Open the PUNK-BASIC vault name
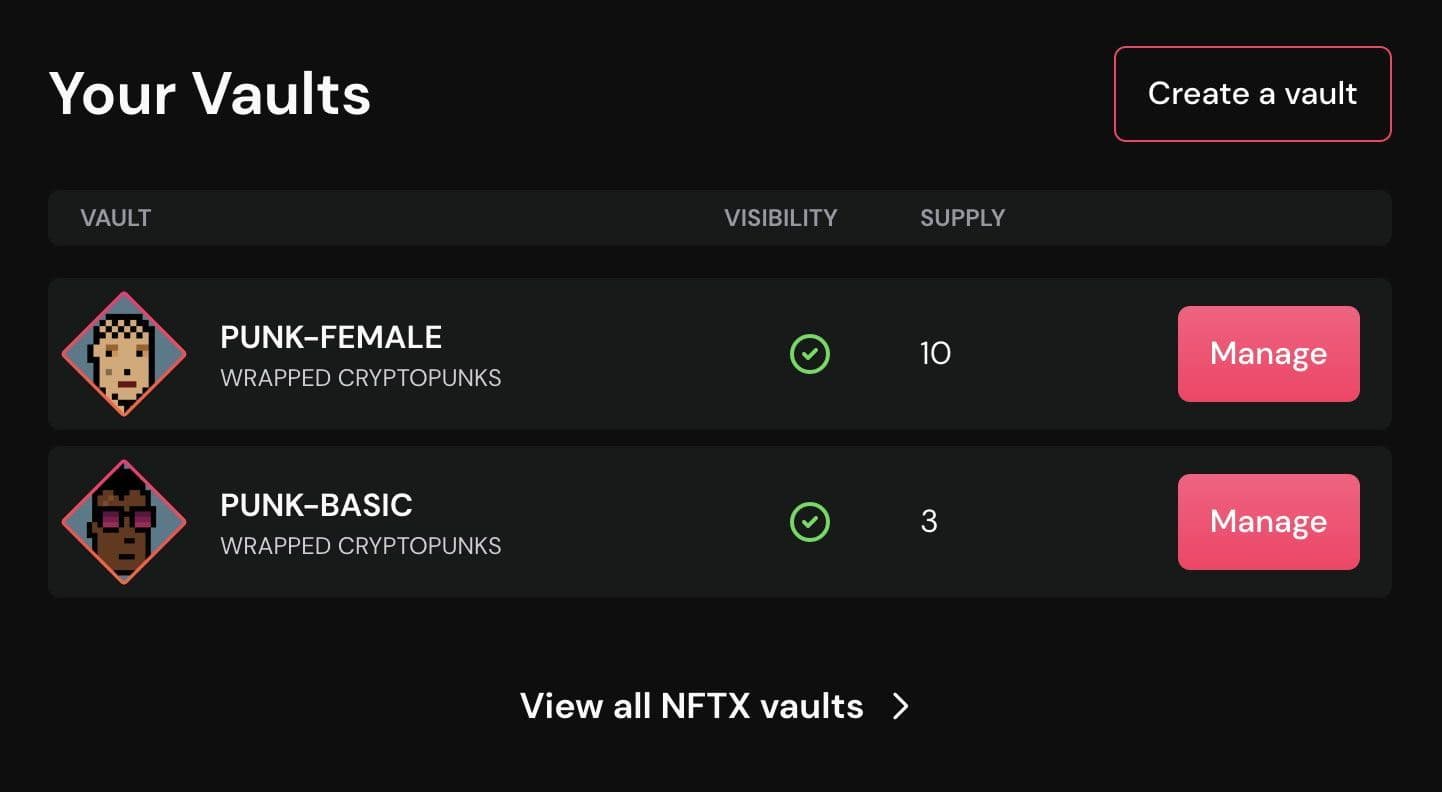The width and height of the screenshot is (1442, 792). (x=316, y=505)
